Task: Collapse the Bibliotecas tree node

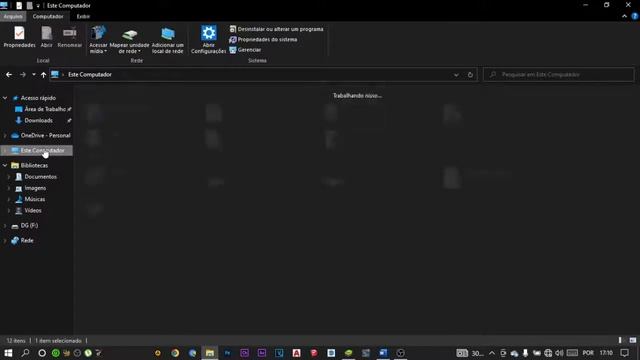Action: tap(5, 165)
